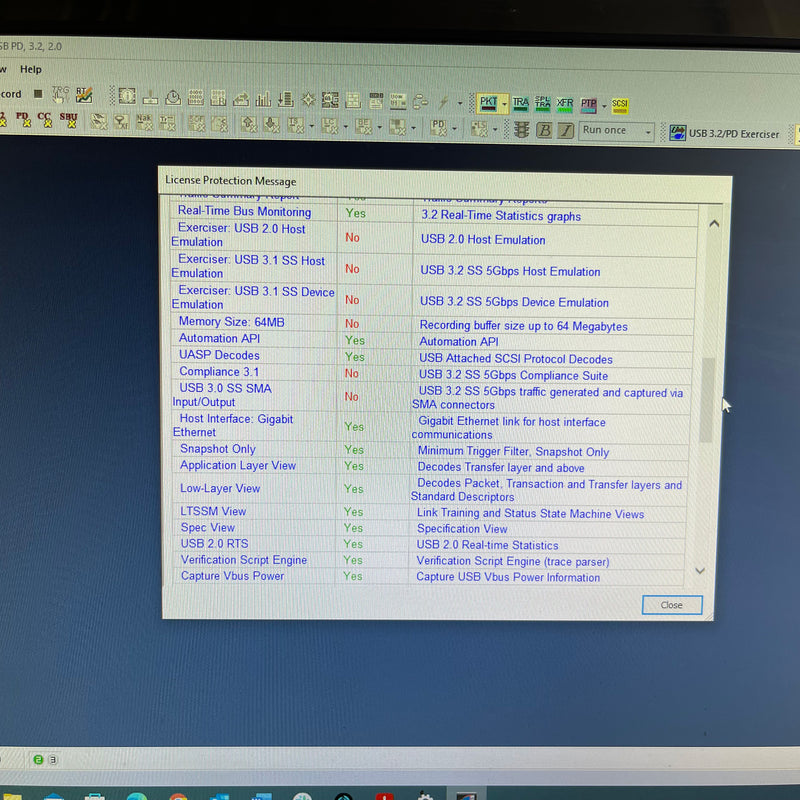Click the recording options clock icon

click(171, 97)
